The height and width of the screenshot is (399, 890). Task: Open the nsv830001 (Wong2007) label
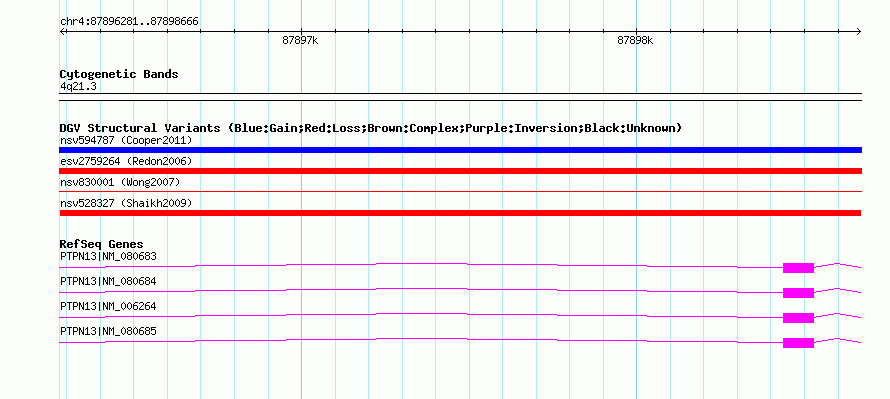point(120,182)
